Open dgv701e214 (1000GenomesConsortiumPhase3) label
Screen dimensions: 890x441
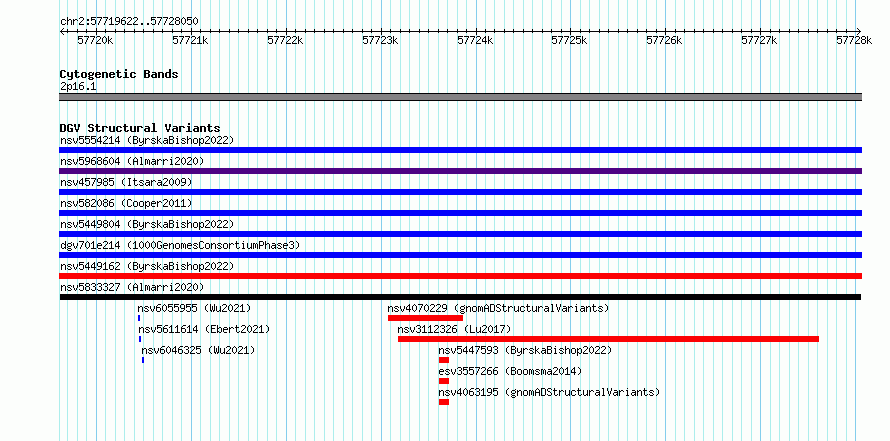click(x=180, y=245)
